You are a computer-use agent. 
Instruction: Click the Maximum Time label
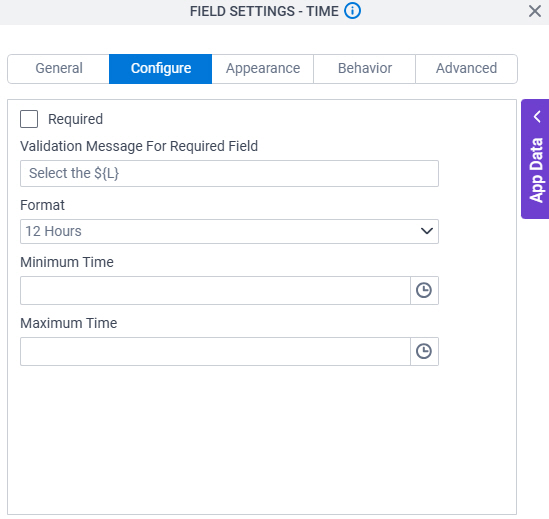tap(69, 323)
